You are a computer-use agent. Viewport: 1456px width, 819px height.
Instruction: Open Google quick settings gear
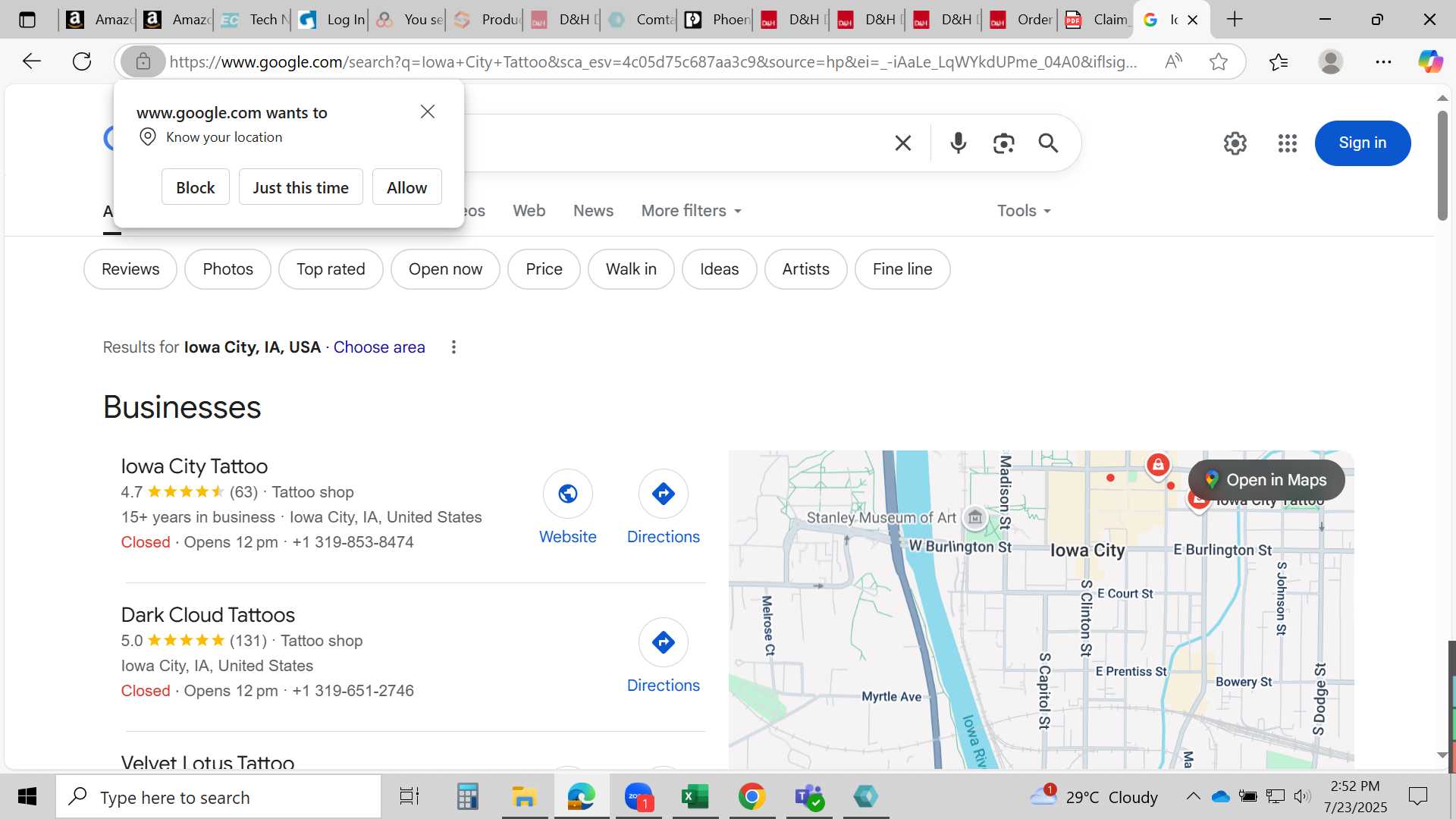click(x=1235, y=143)
